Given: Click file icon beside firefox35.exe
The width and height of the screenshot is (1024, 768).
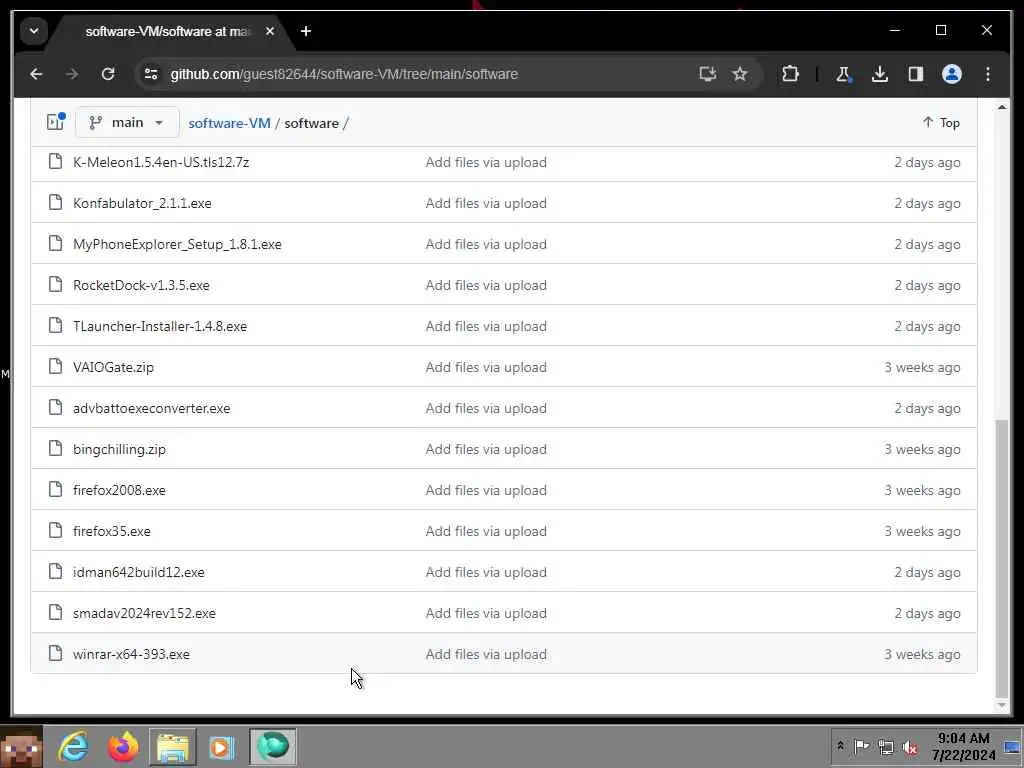Looking at the screenshot, I should tap(56, 530).
